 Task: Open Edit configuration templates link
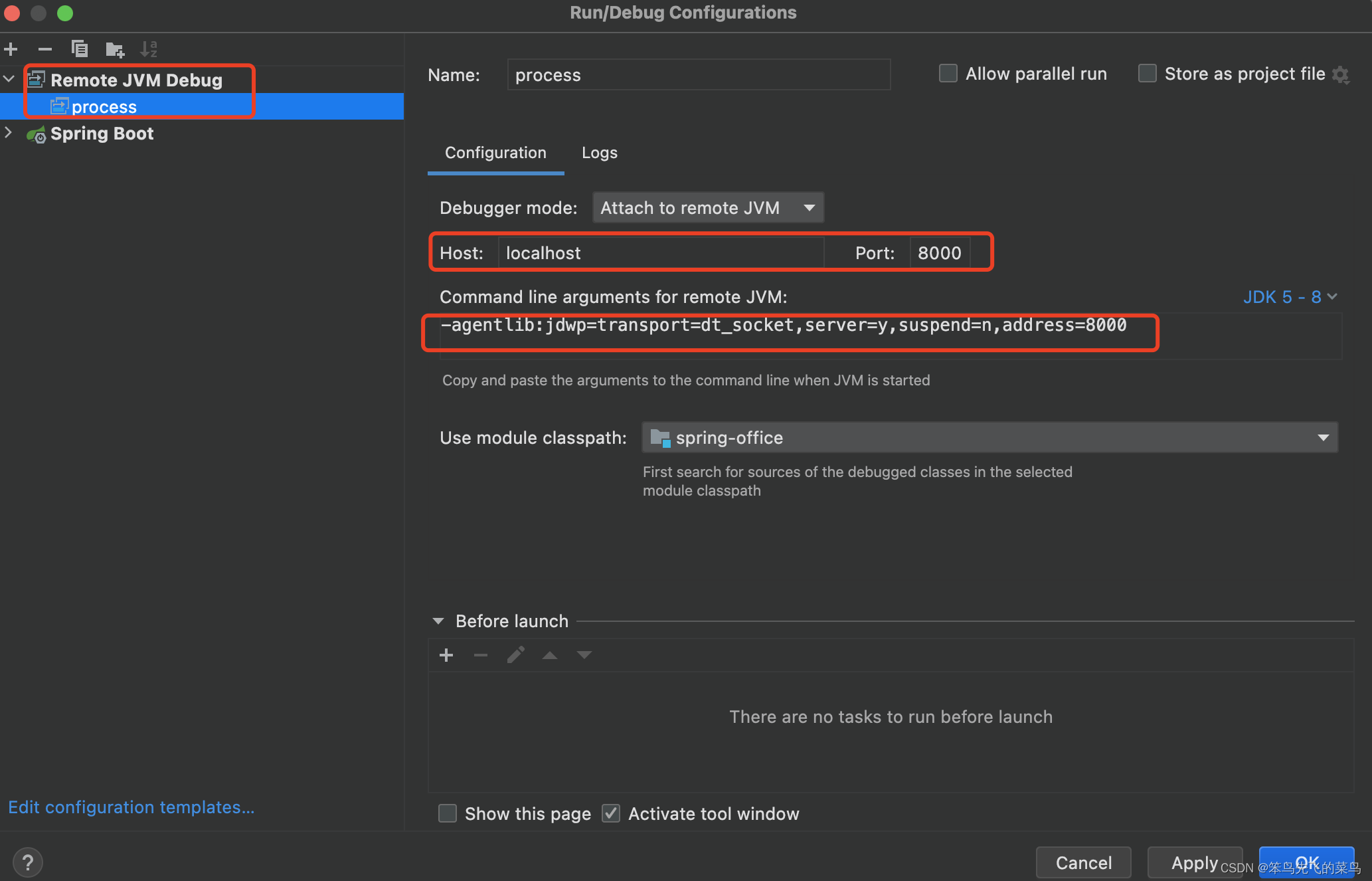coord(131,807)
